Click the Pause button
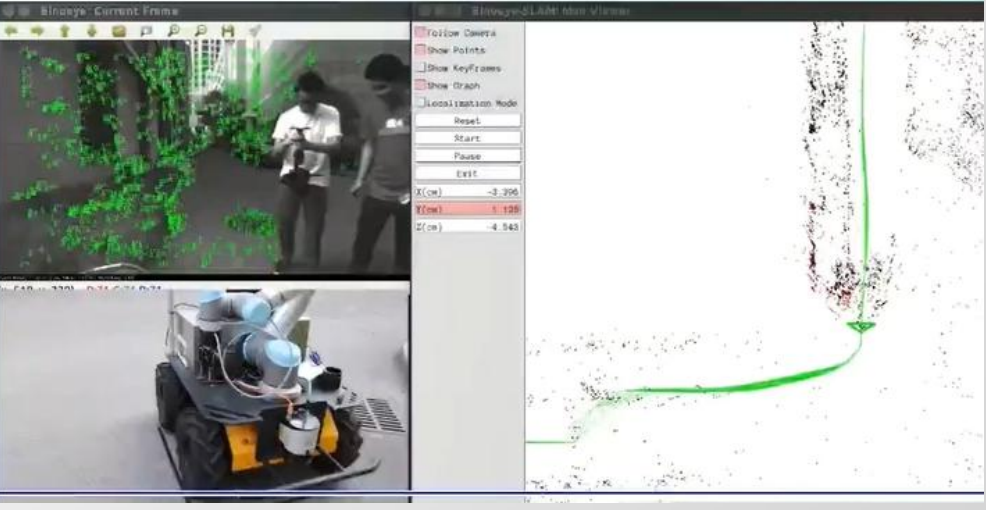Image resolution: width=986 pixels, height=510 pixels. 468,155
